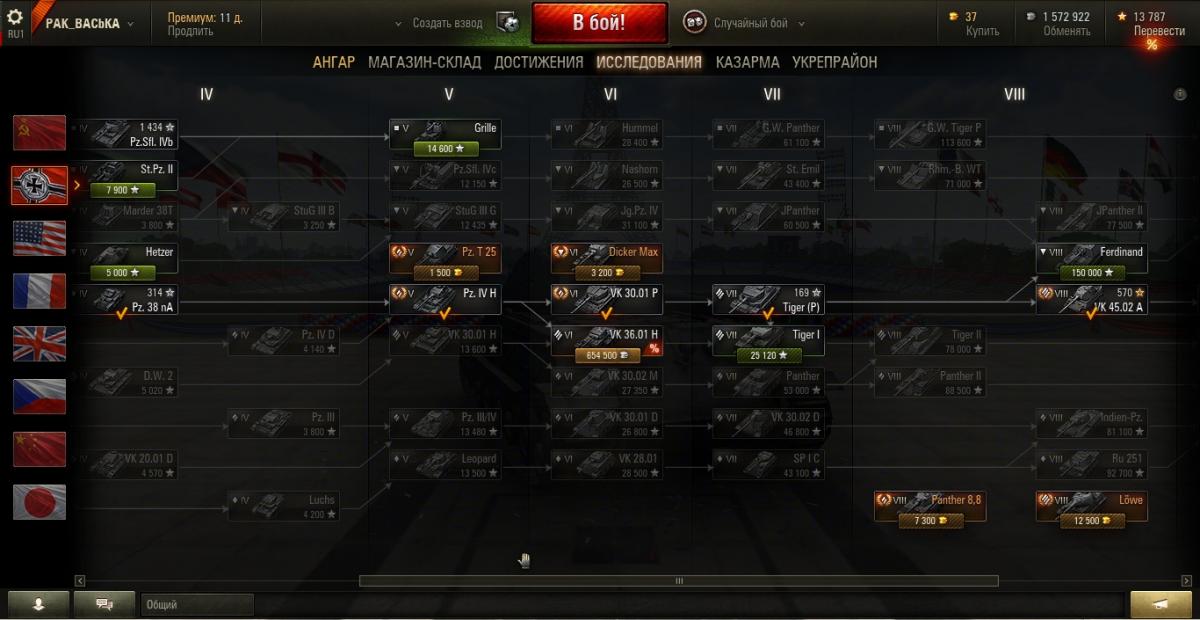1200x620 pixels.
Task: Click the Продлить premium link
Action: [x=190, y=31]
